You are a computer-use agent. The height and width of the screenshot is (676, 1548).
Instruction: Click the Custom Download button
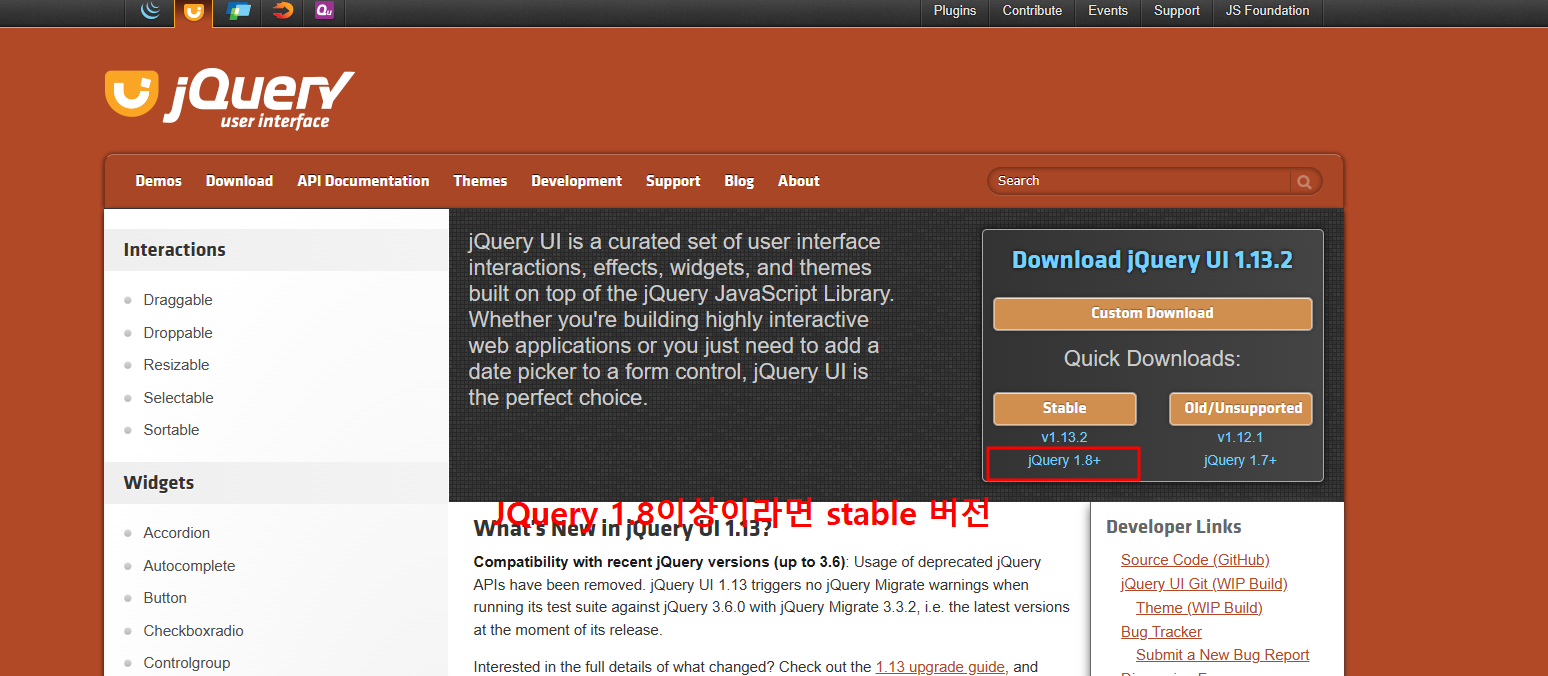click(1152, 313)
